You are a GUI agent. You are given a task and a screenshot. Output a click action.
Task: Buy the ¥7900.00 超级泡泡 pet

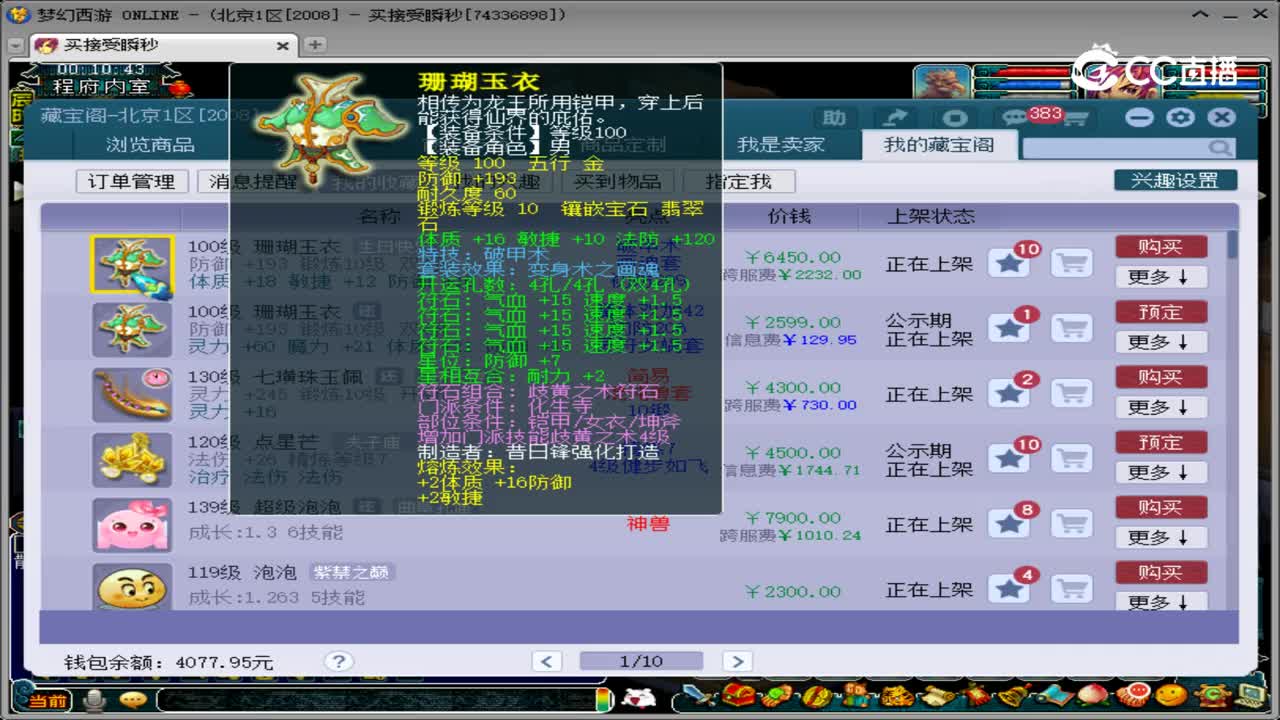[1161, 507]
